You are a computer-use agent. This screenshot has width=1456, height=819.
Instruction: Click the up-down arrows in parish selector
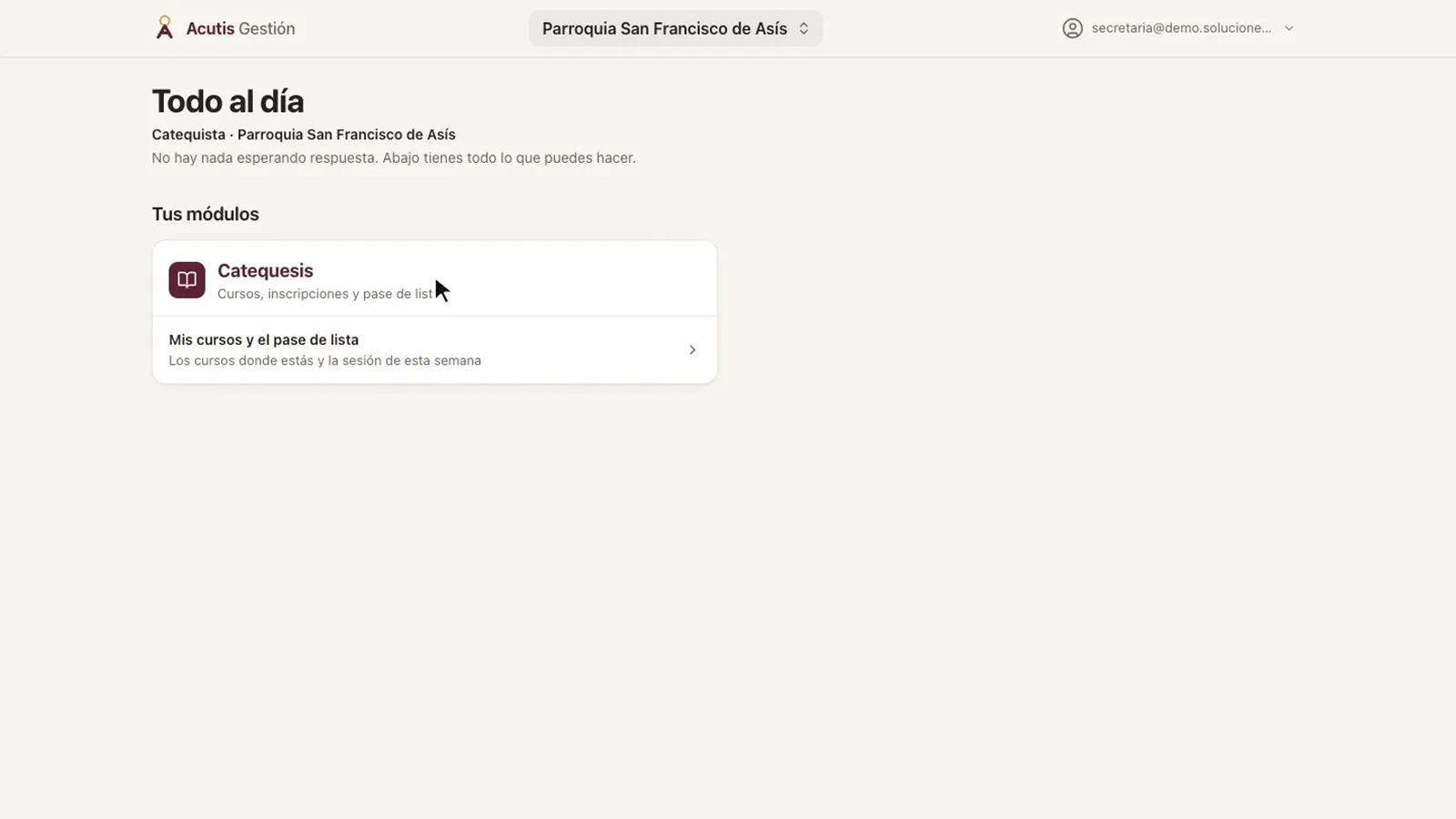click(804, 28)
